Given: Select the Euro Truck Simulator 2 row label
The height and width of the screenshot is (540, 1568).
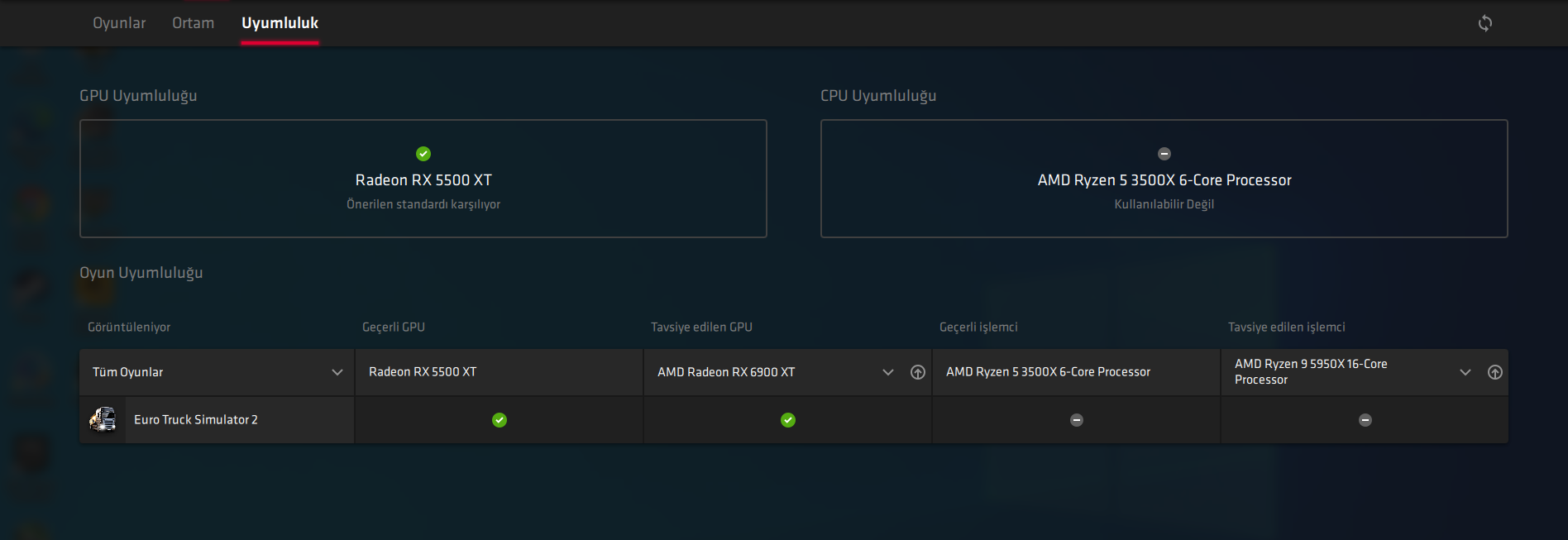Looking at the screenshot, I should [196, 420].
